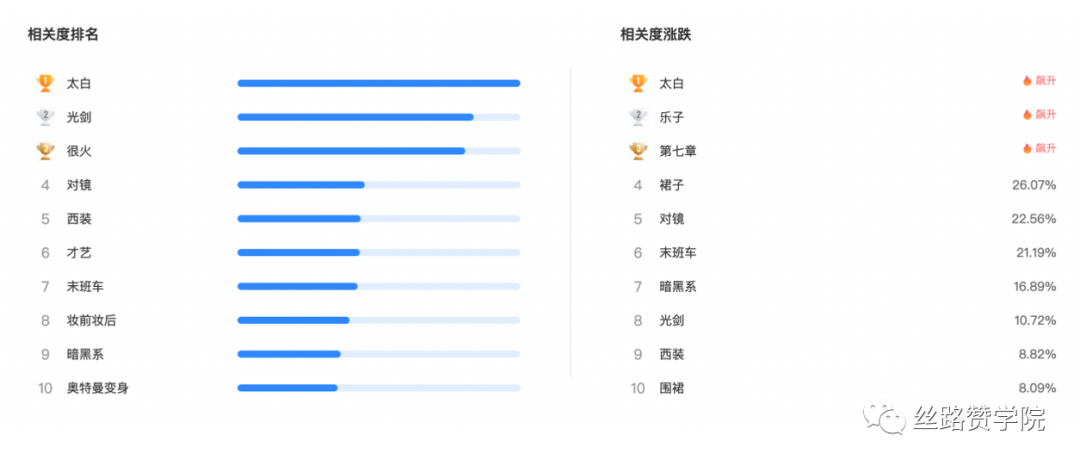Click silver trophy icon beside 乐子
The width and height of the screenshot is (1080, 466).
pos(638,117)
